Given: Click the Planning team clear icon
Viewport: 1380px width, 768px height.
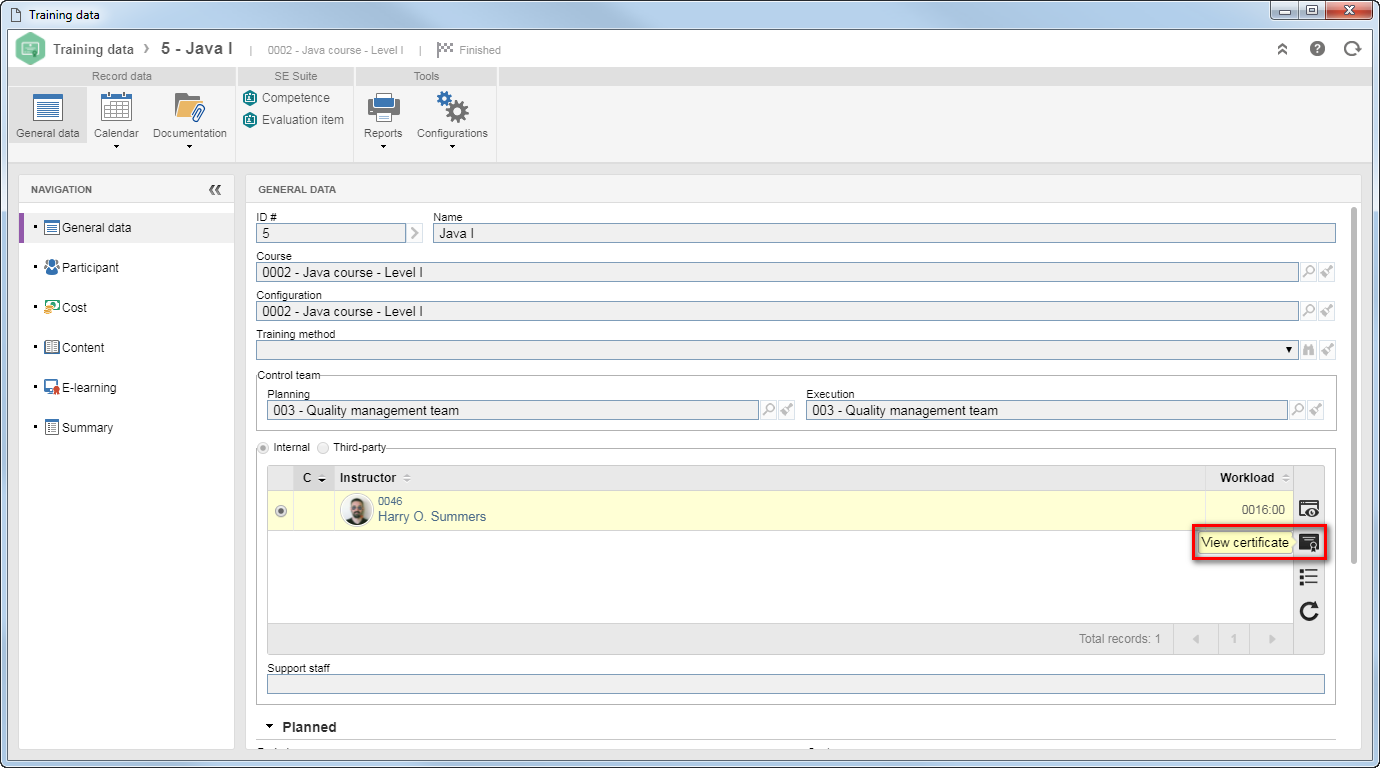Looking at the screenshot, I should [x=787, y=410].
